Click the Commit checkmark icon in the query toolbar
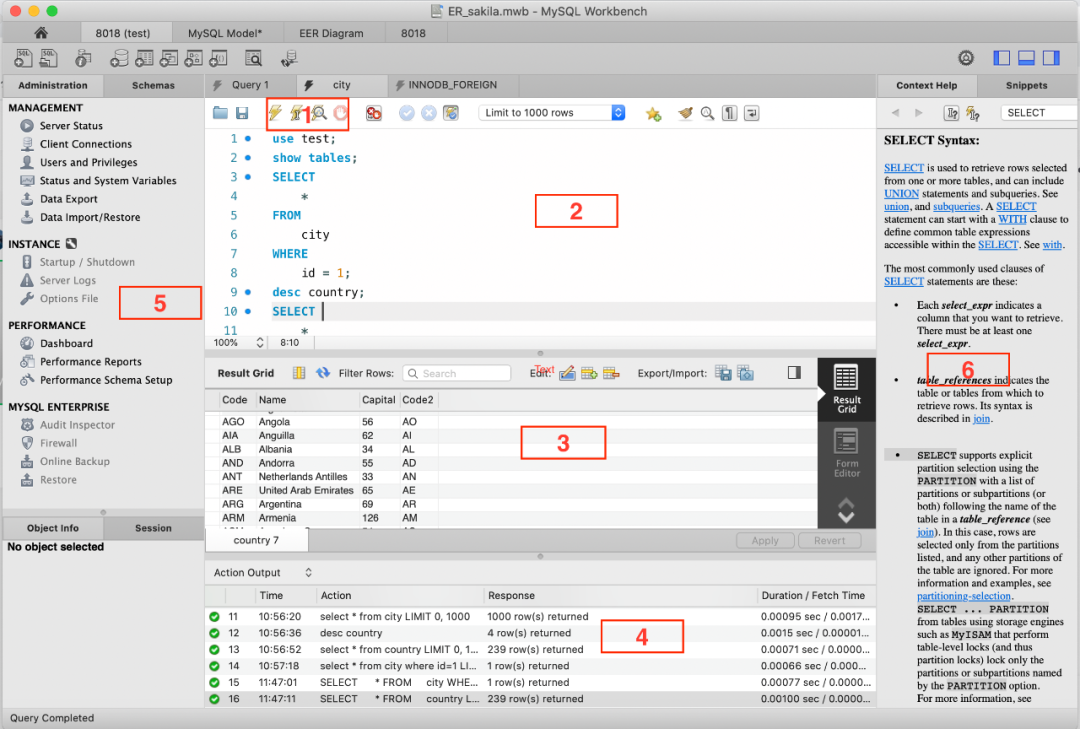The width and height of the screenshot is (1080, 729). [x=407, y=114]
